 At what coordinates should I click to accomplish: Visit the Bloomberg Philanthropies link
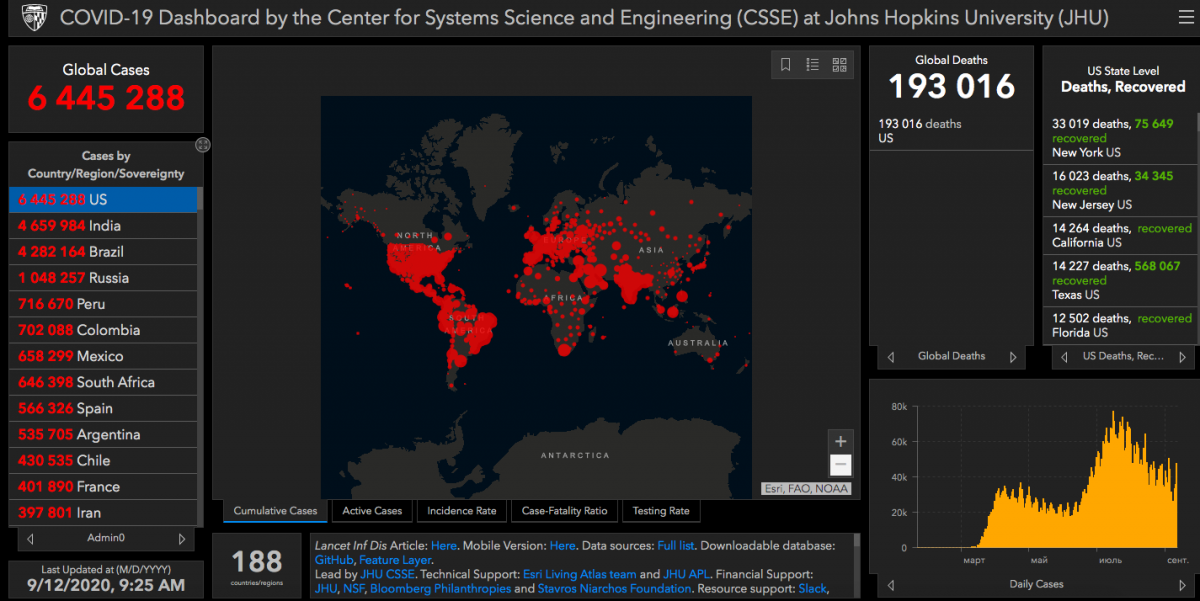tap(440, 588)
